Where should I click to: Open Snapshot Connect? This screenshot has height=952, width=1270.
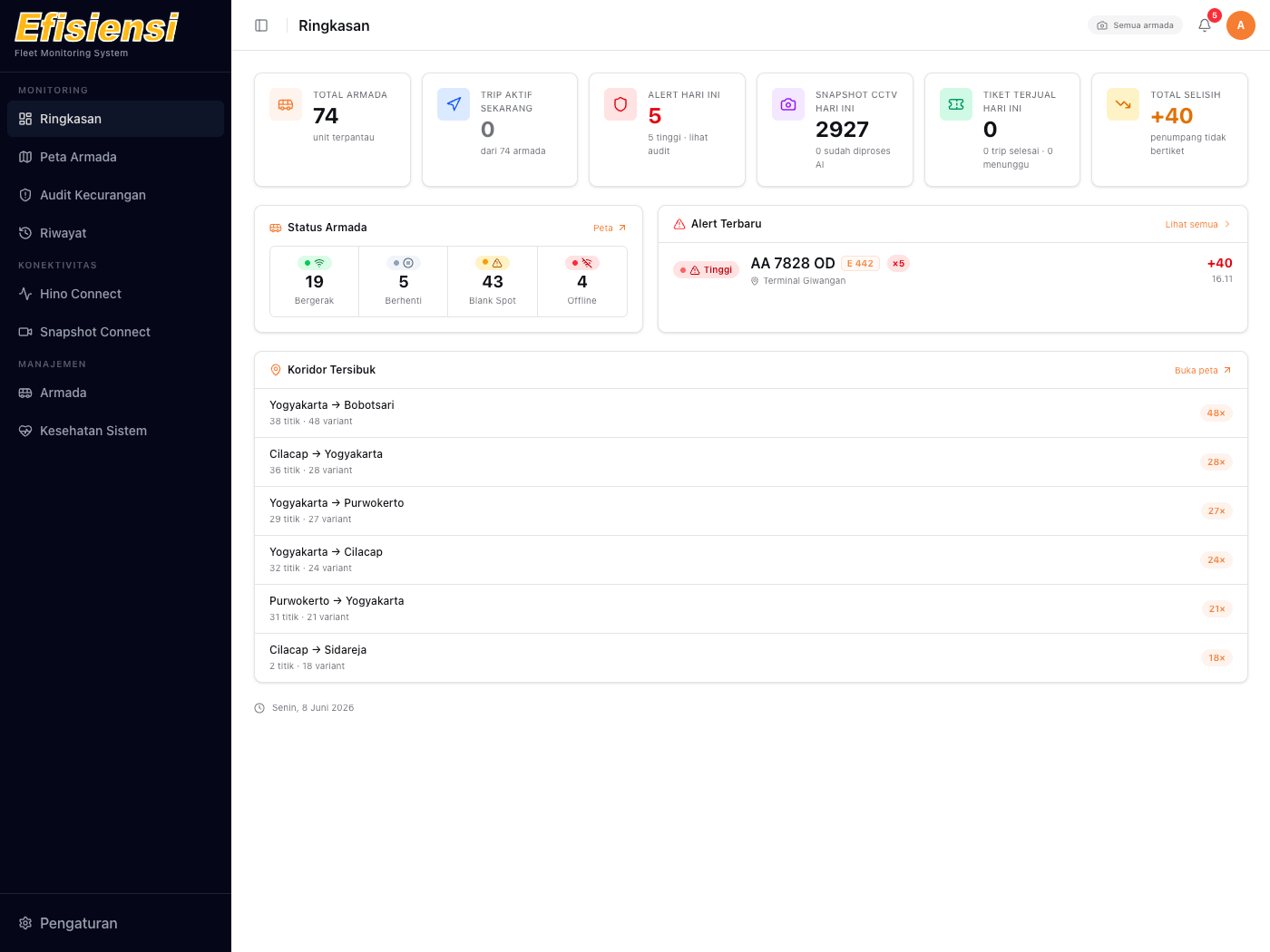[x=115, y=332]
